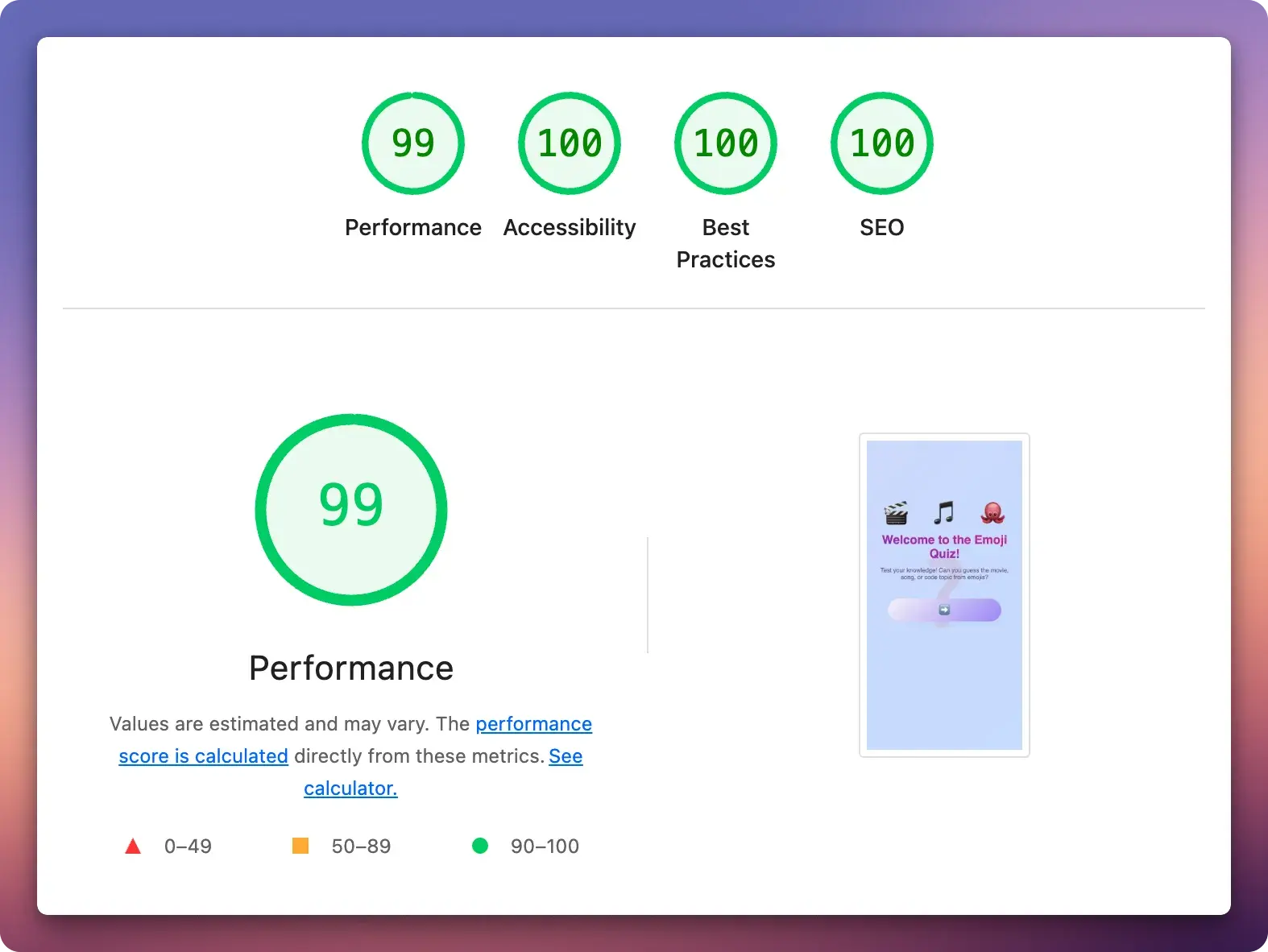Click the music note emoji in the preview

pyautogui.click(x=943, y=512)
